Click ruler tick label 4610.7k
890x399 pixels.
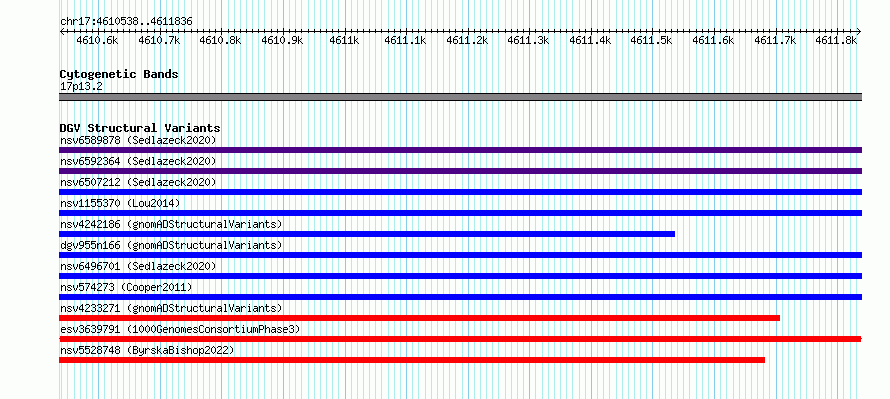158,40
